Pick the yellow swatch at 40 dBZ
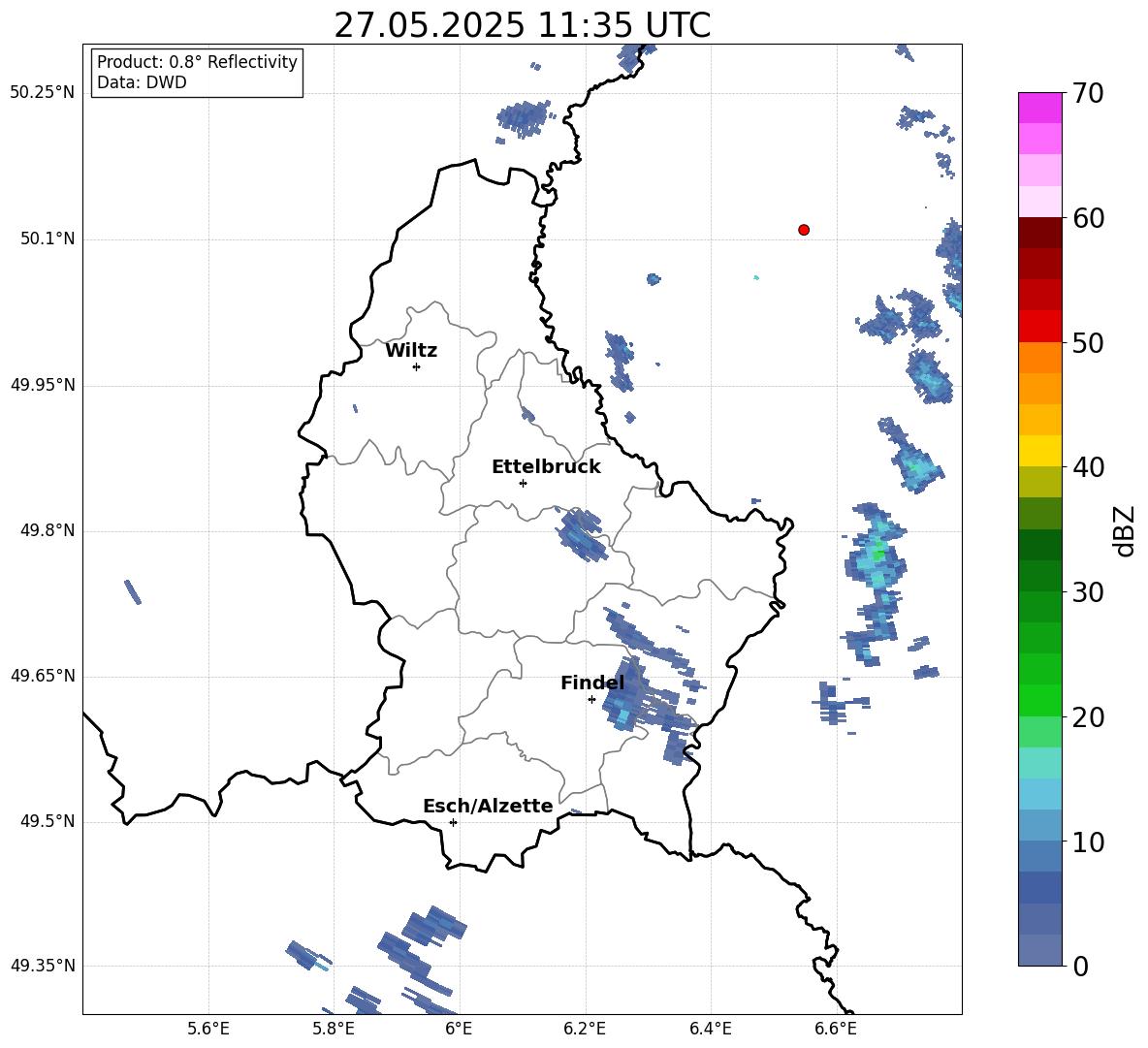The height and width of the screenshot is (1048, 1148). 1039,451
